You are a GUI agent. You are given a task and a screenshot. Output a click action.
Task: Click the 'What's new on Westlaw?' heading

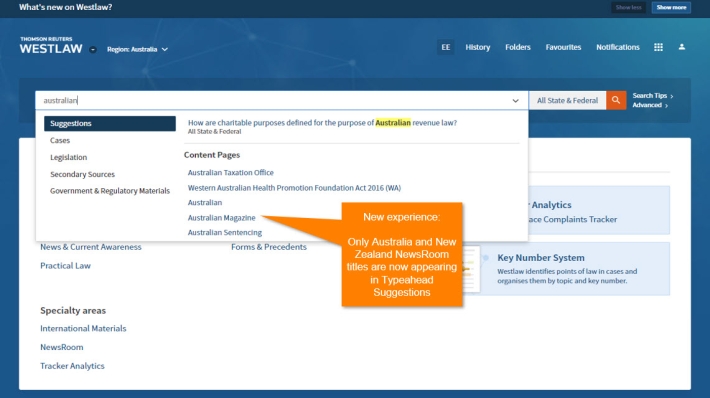pos(65,7)
